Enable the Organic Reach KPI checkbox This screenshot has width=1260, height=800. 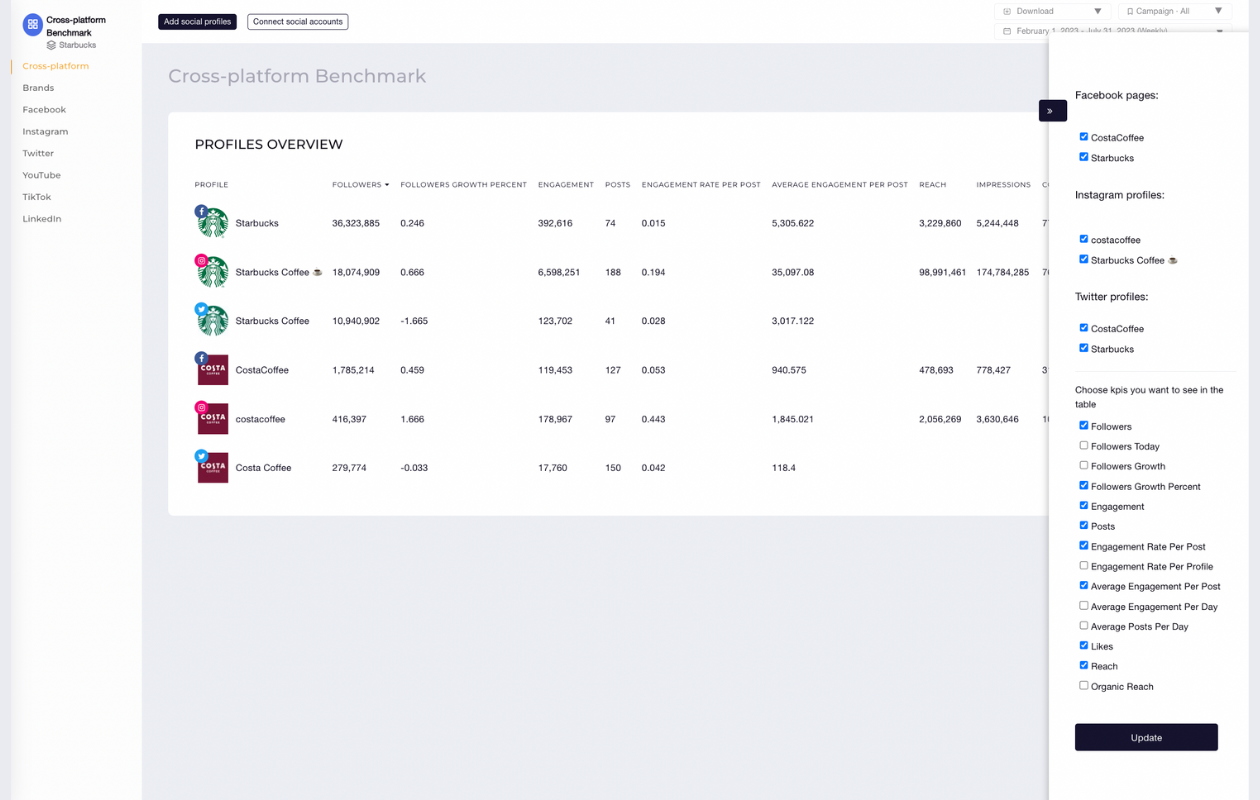pyautogui.click(x=1083, y=685)
